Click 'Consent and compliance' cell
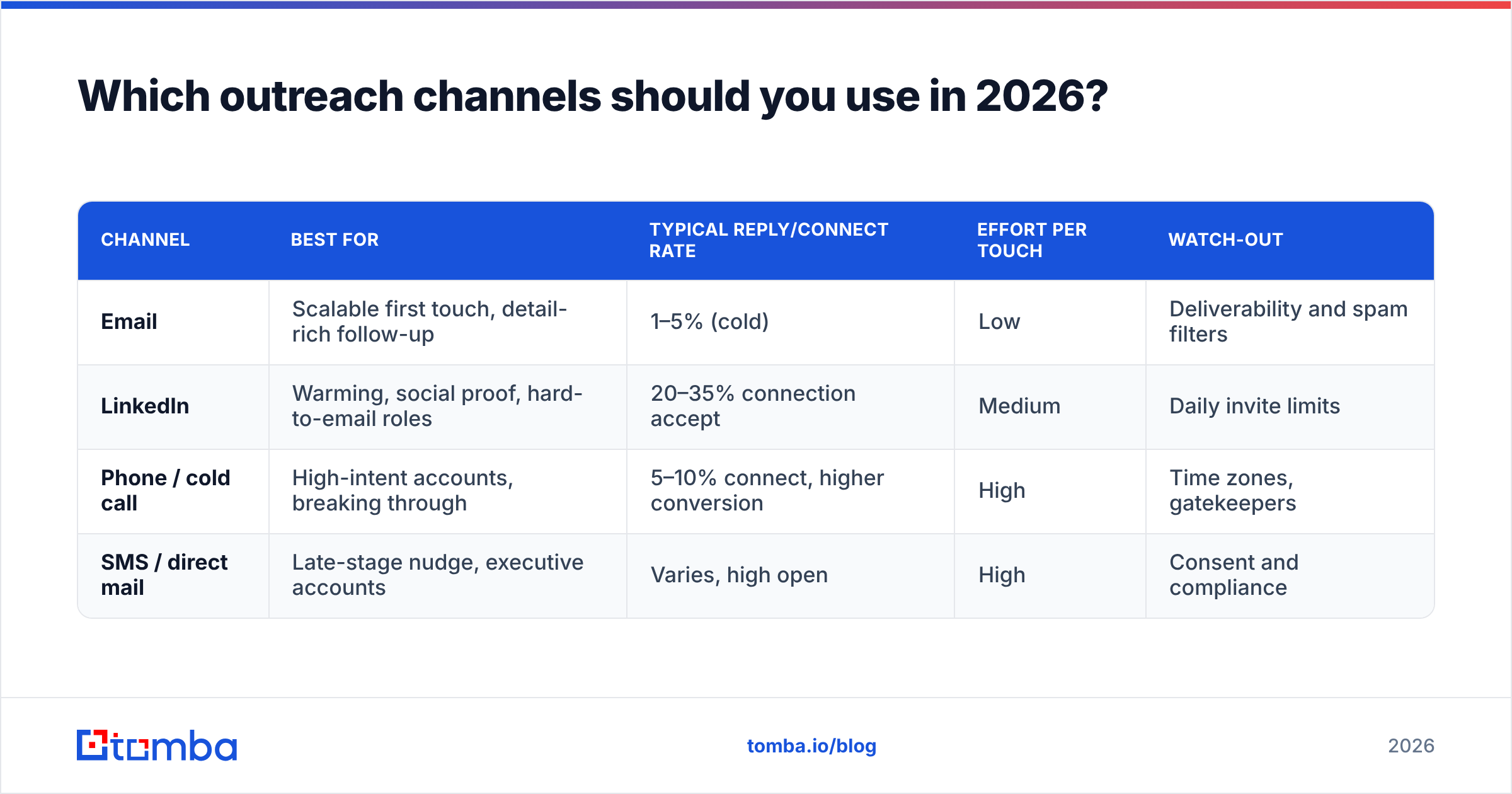 1290,575
